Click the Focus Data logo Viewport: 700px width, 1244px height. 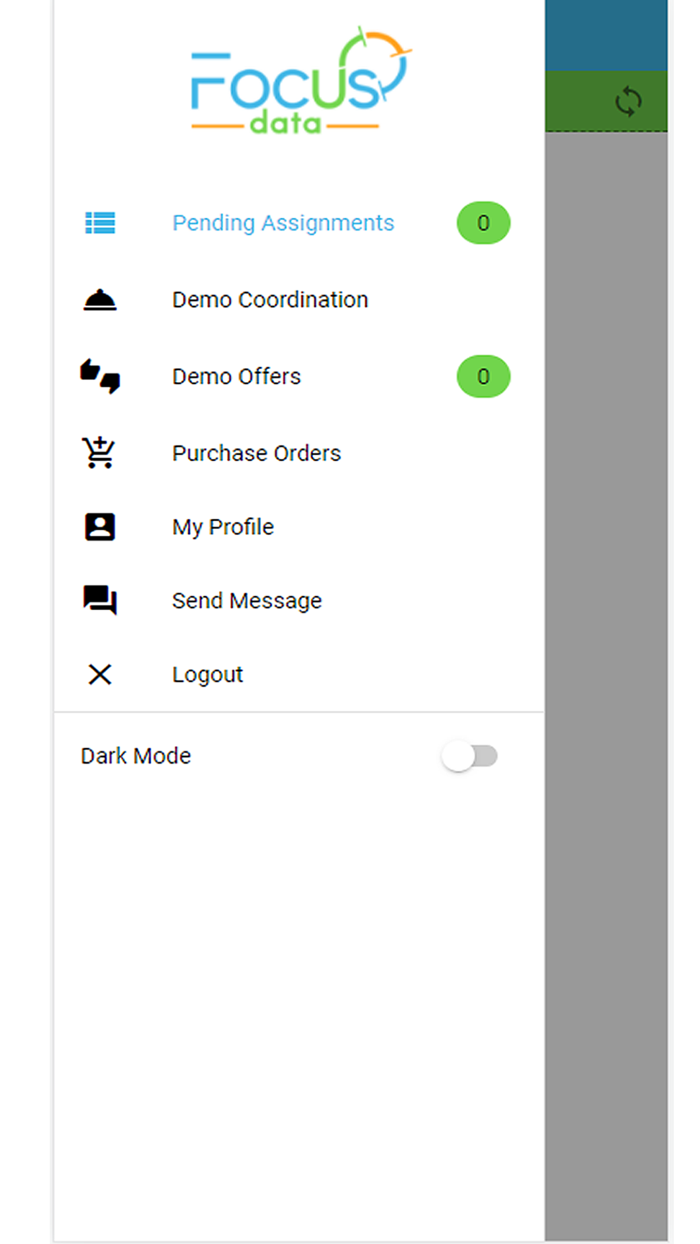click(298, 82)
